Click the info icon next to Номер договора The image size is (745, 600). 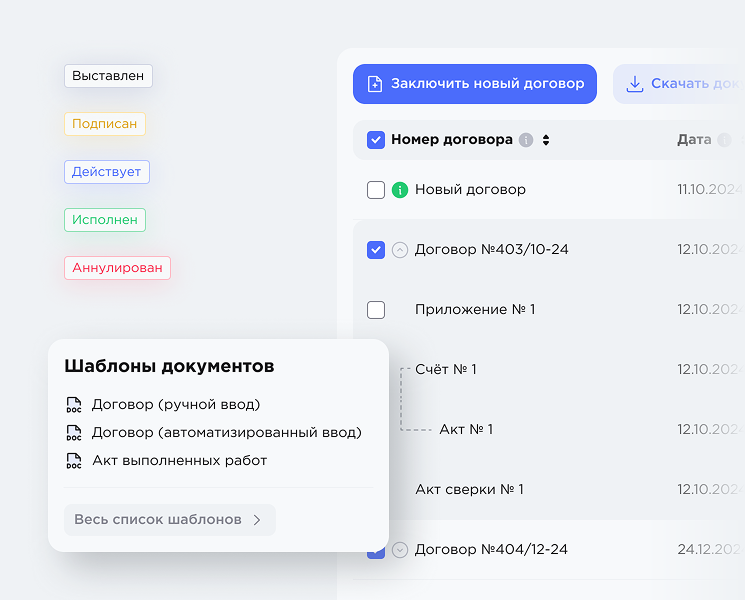click(x=526, y=140)
